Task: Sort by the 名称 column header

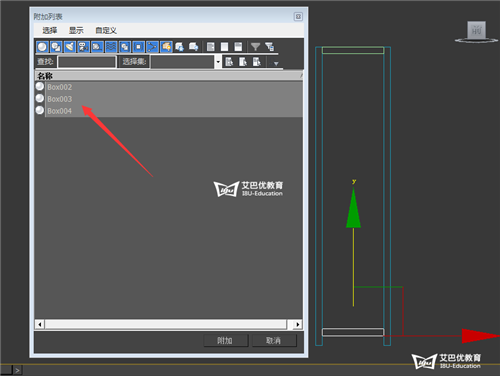Action: 169,76
